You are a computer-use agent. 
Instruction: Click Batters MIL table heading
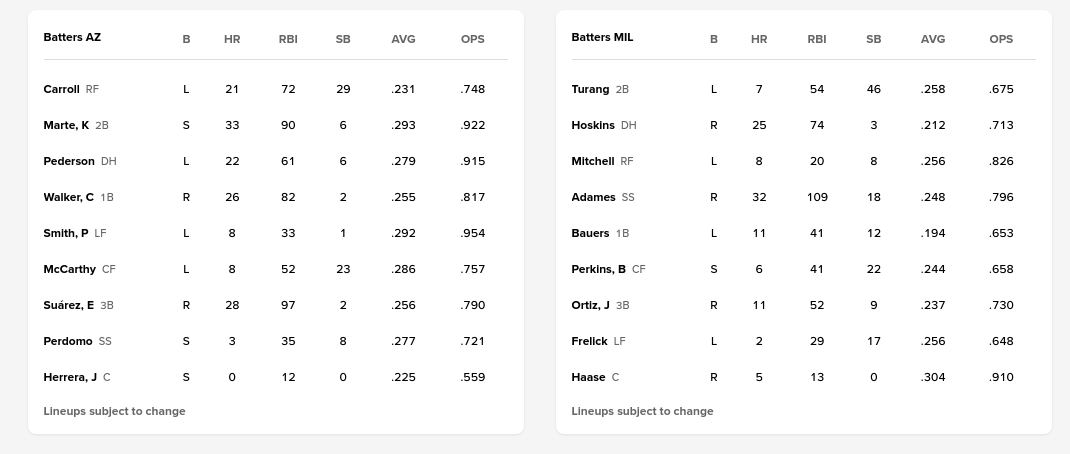coord(602,37)
